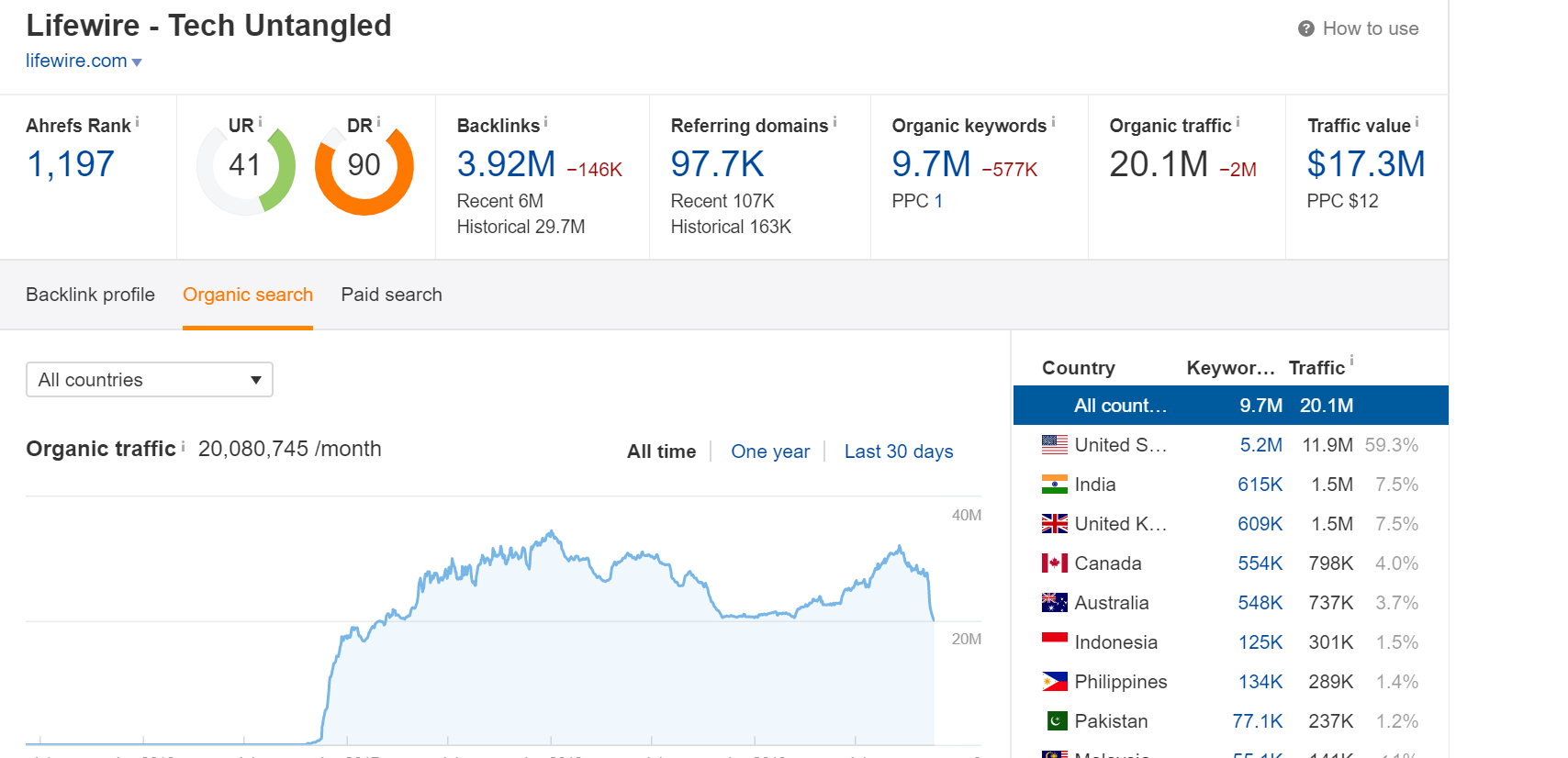Select the United States flag icon
This screenshot has width=1568, height=758.
(x=1055, y=445)
